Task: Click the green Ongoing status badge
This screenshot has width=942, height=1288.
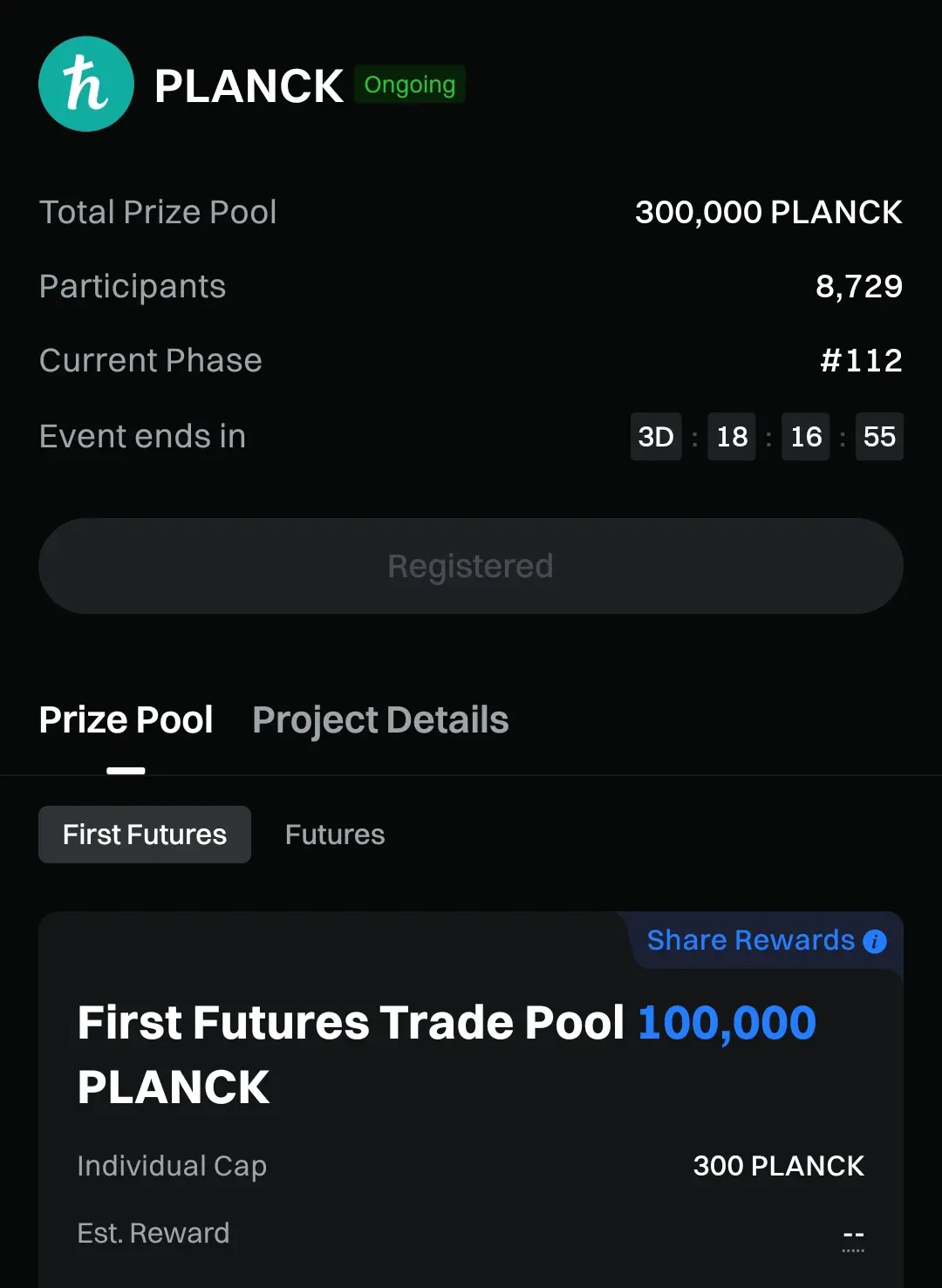Action: [410, 85]
